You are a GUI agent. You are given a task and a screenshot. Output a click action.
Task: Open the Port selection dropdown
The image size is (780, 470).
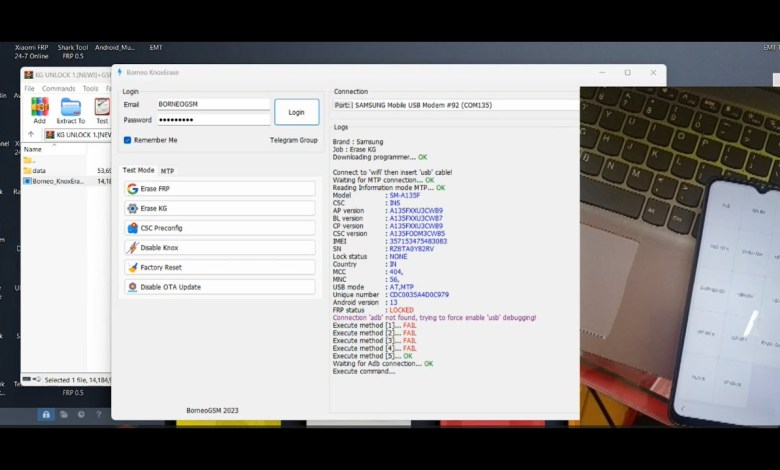[455, 105]
